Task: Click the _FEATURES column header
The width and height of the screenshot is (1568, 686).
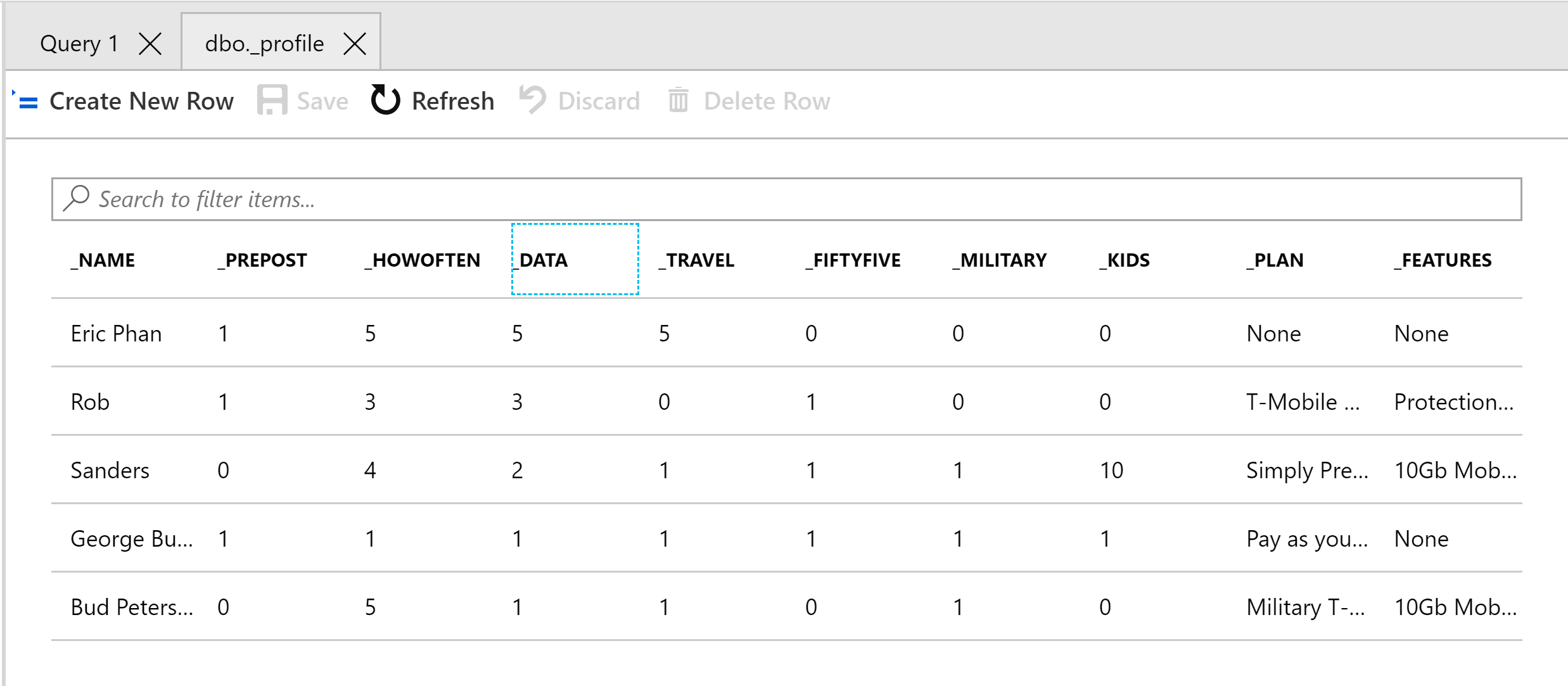Action: (1443, 260)
